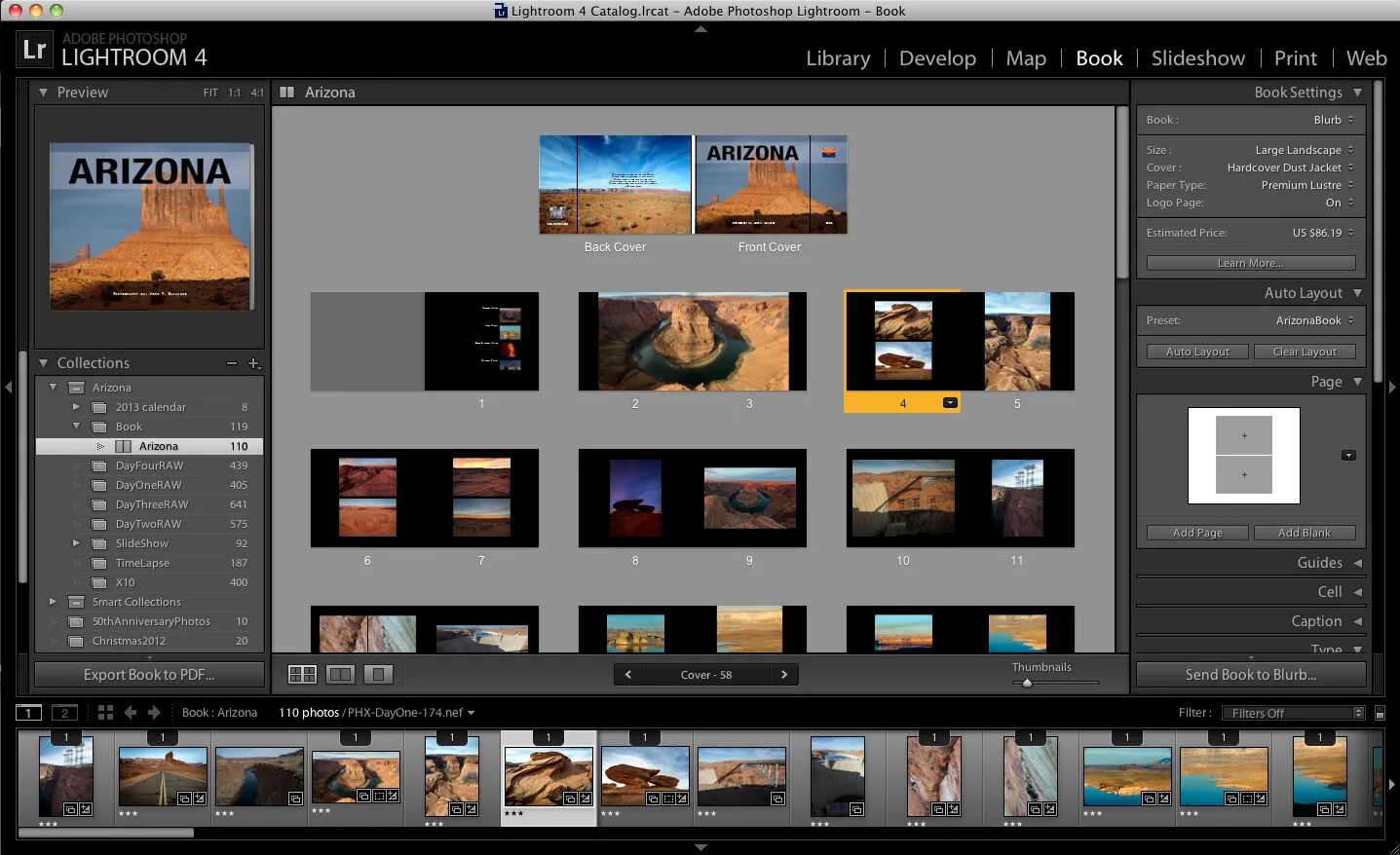This screenshot has width=1400, height=855.
Task: Toggle the Preview panel disclosure triangle
Action: click(43, 92)
